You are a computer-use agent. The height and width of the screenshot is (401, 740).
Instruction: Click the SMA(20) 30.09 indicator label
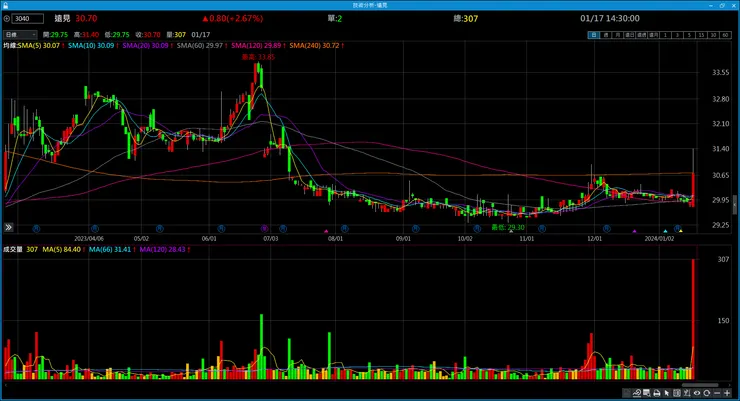pyautogui.click(x=145, y=45)
